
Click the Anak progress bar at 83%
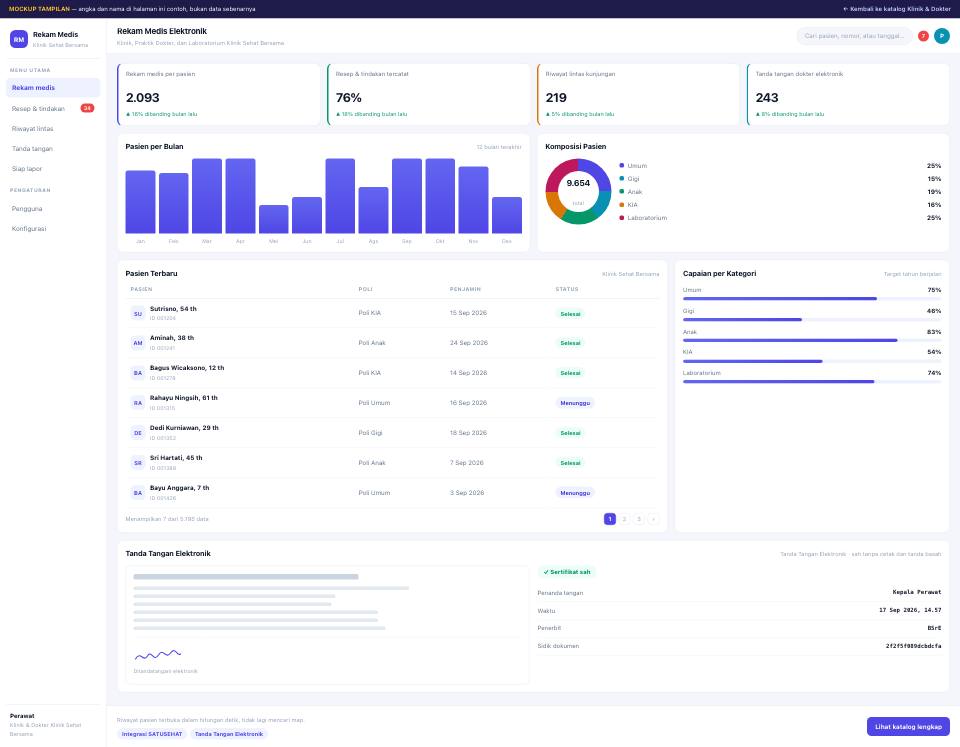point(812,340)
